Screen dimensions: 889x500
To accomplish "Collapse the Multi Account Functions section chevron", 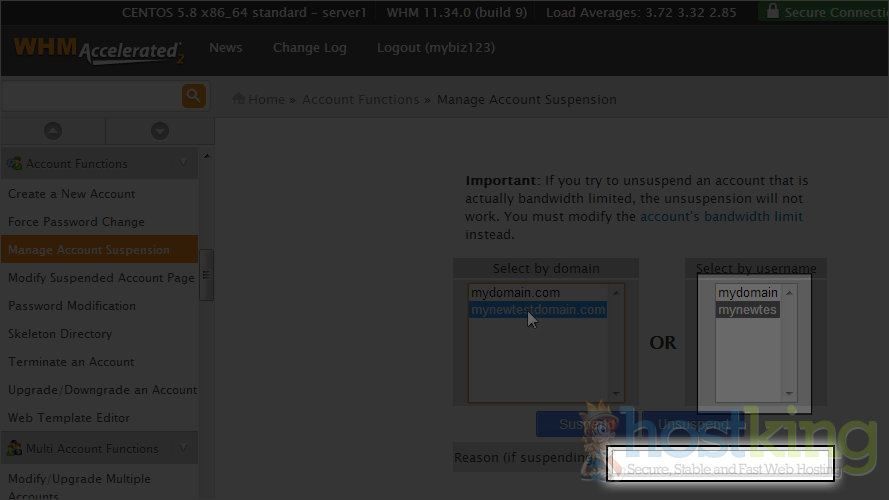I will [184, 448].
